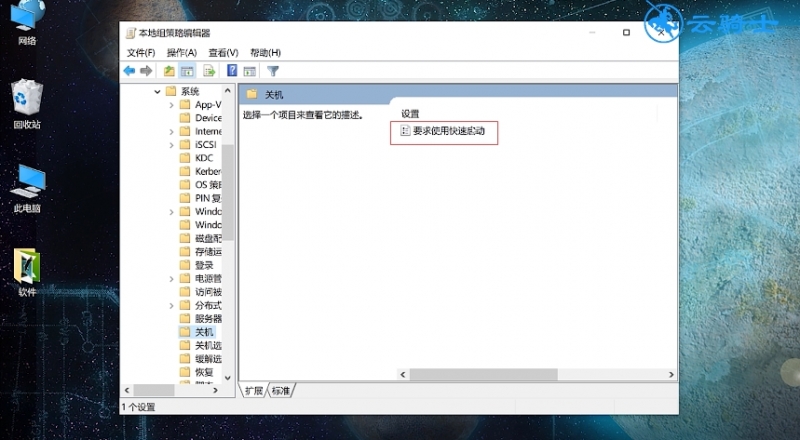Click the Back arrow in toolbar
The image size is (800, 440).
[129, 71]
